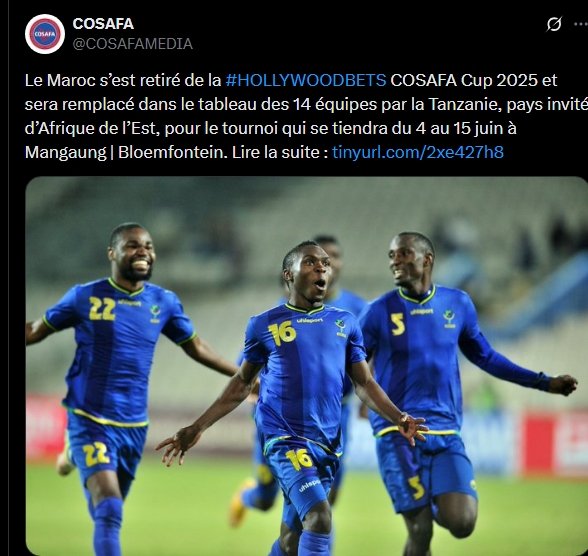Open the three-dot more options menu
The height and width of the screenshot is (556, 588).
[x=581, y=24]
